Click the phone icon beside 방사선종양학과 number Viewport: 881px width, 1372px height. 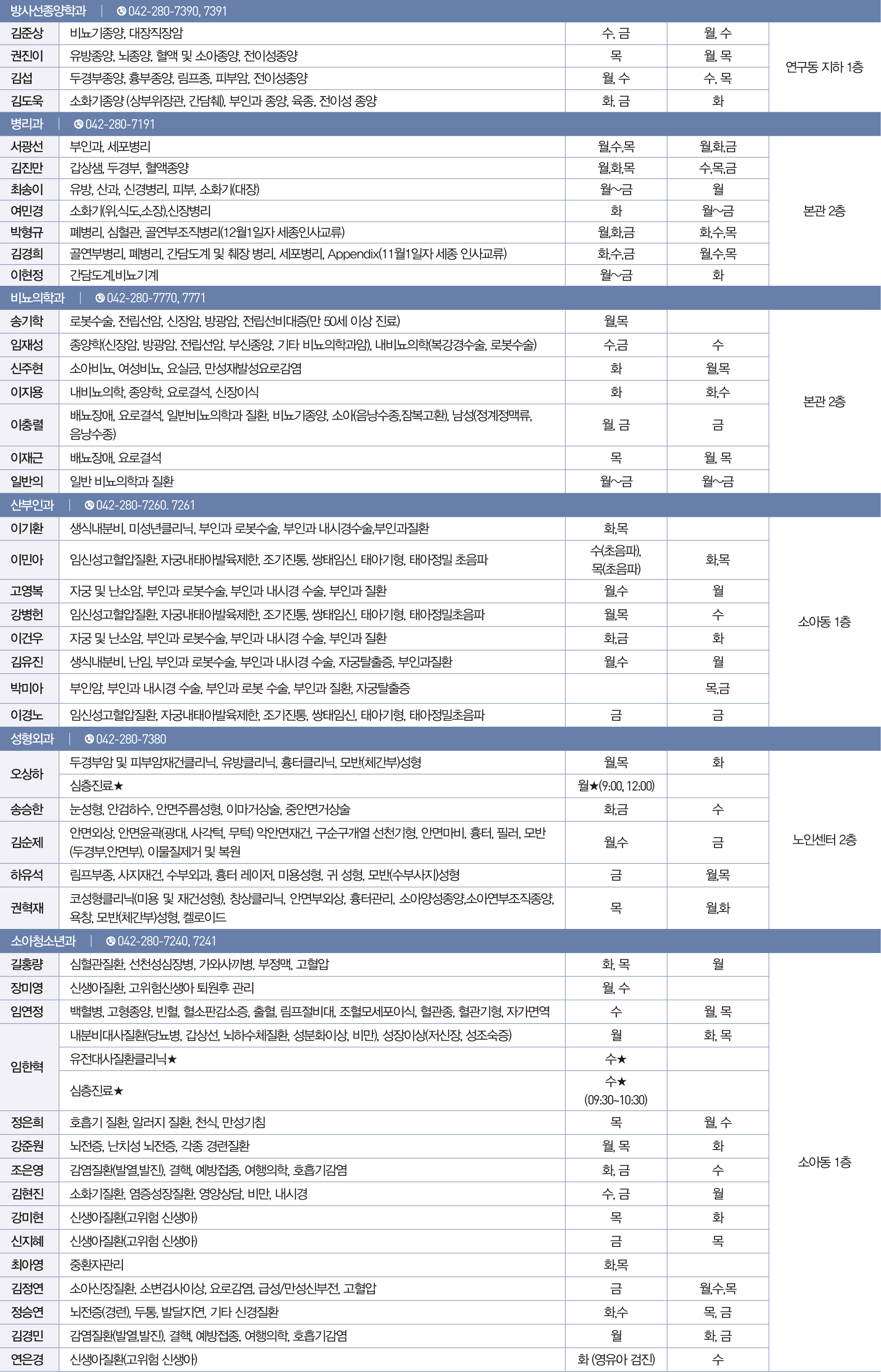tap(121, 11)
